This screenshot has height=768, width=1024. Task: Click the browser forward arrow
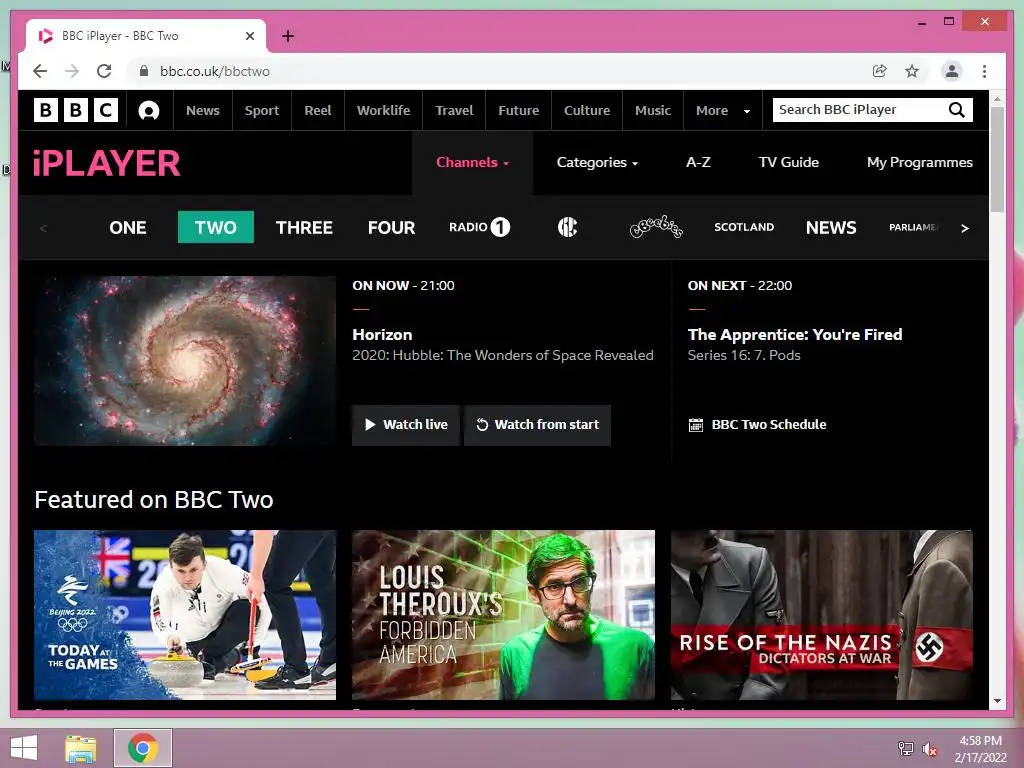(x=72, y=71)
